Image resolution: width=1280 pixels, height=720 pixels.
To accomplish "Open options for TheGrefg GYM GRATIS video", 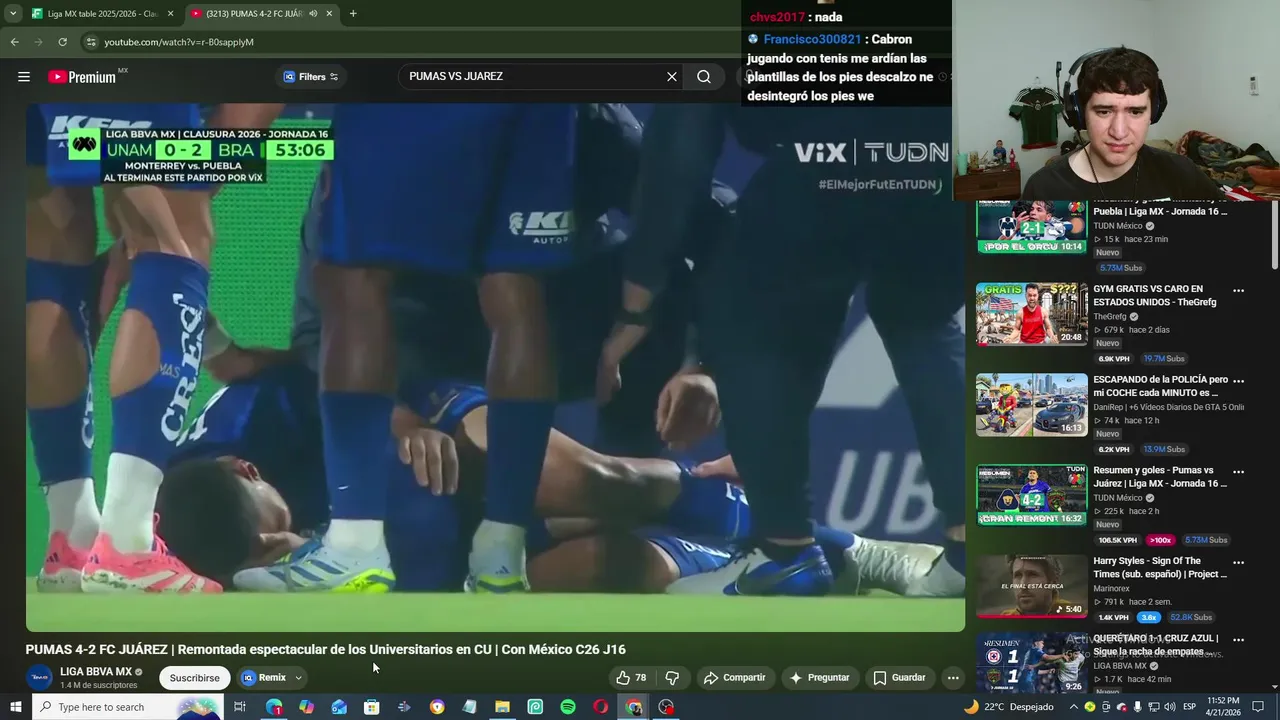I will point(1238,291).
